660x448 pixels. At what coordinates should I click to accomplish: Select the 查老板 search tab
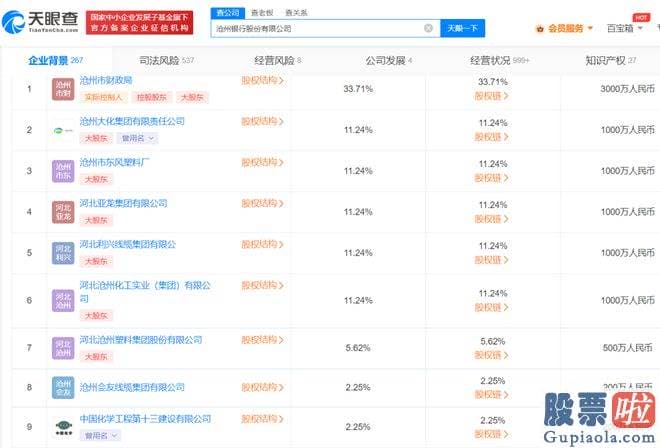point(262,13)
